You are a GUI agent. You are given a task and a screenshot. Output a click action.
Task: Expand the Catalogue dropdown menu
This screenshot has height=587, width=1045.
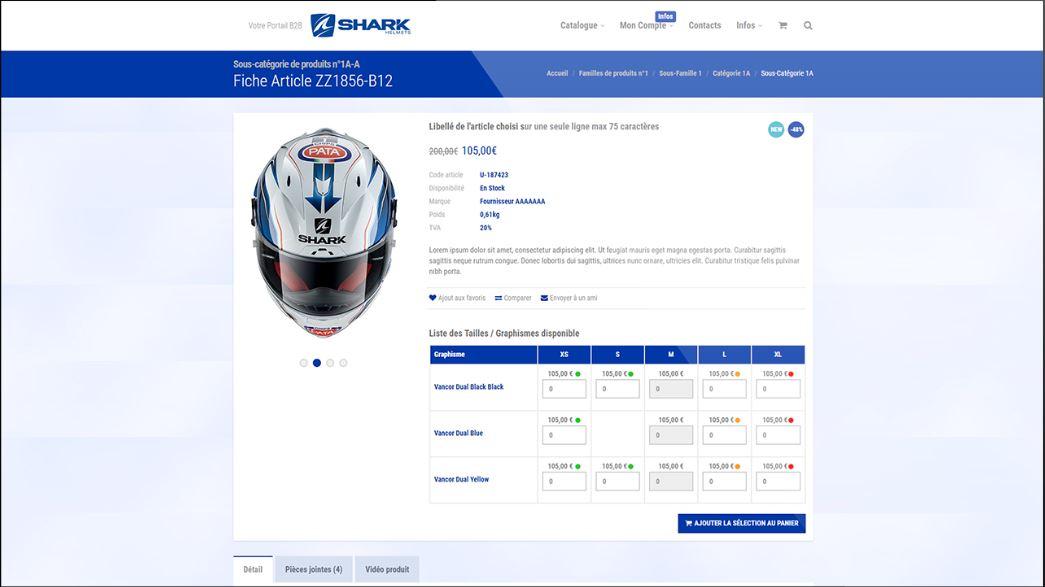pos(582,25)
